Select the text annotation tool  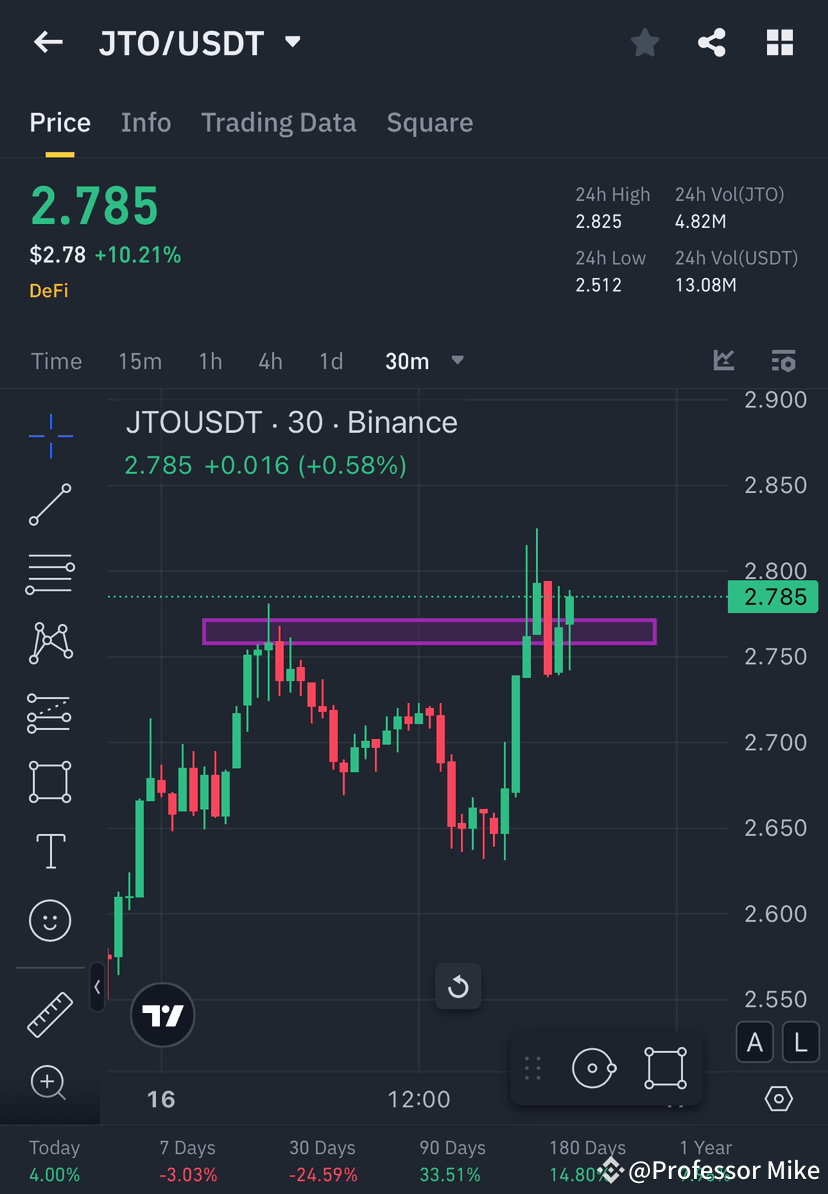50,850
